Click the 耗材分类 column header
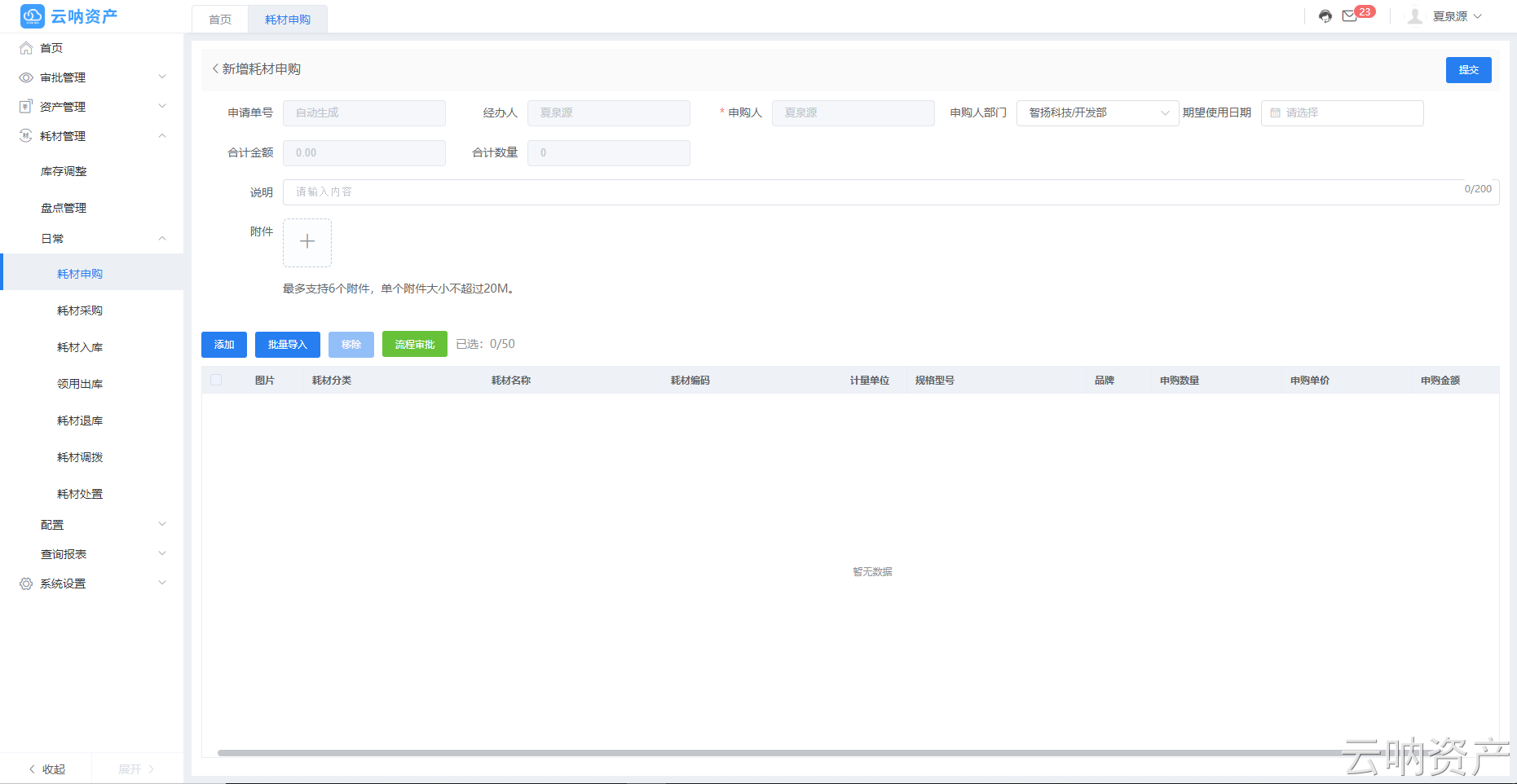The width and height of the screenshot is (1517, 784). pos(332,381)
